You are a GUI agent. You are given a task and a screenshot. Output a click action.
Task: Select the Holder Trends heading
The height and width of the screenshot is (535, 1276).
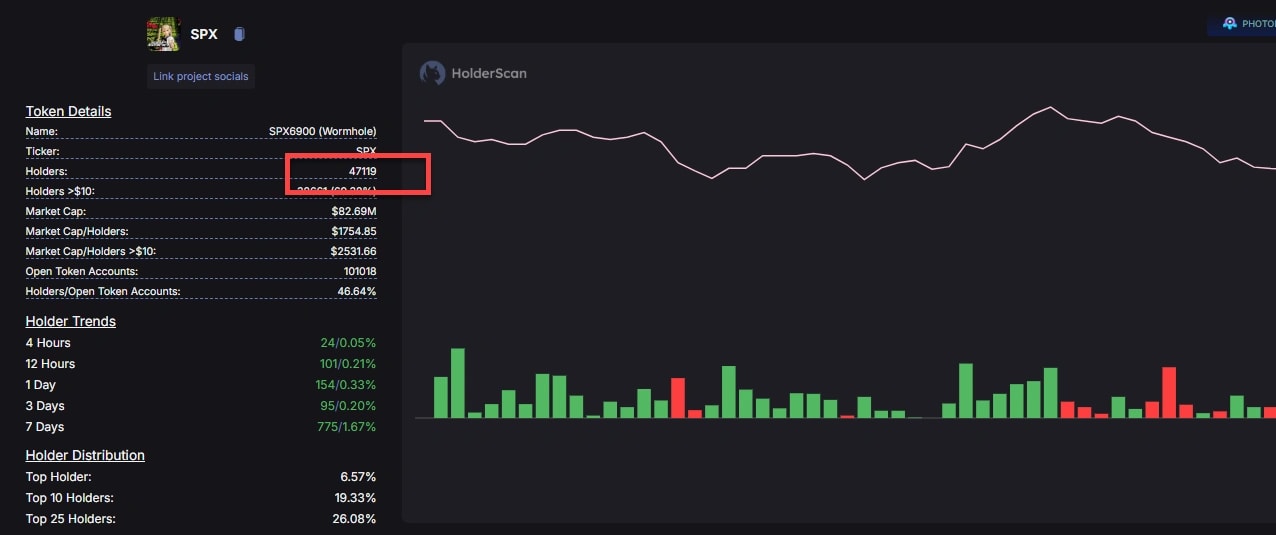(70, 321)
